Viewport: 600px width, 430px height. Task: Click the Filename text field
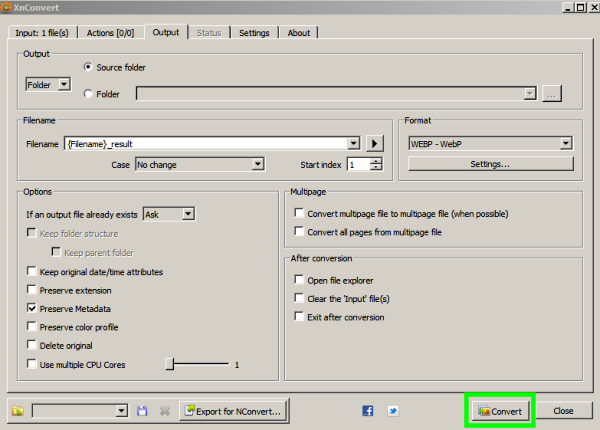207,144
